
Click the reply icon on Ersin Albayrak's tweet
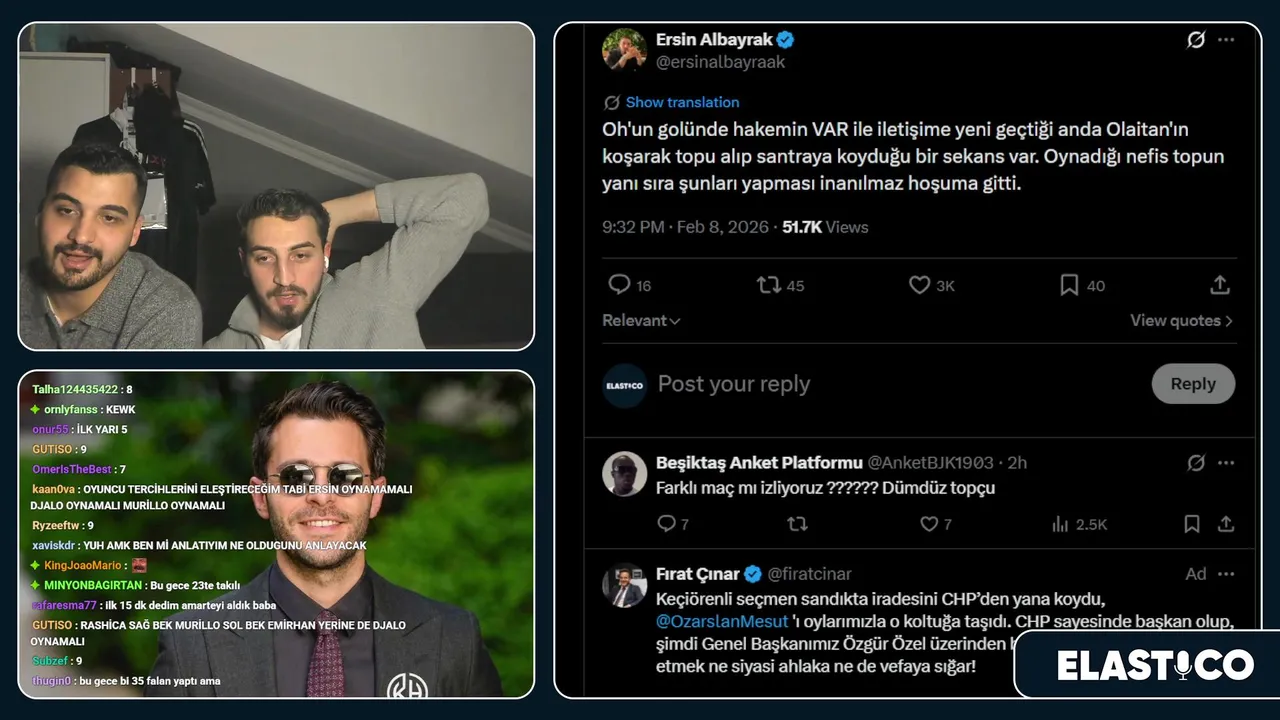tap(620, 285)
